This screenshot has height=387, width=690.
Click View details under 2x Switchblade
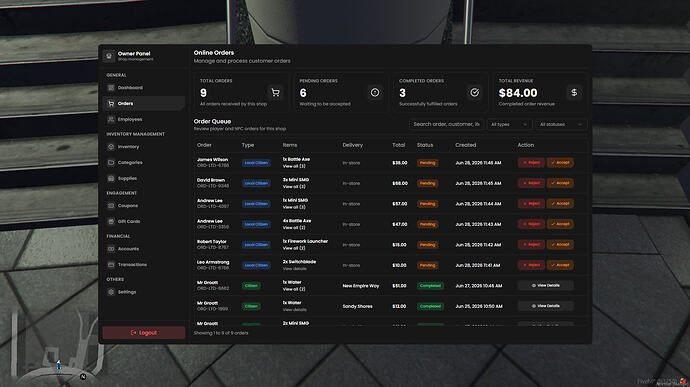tap(295, 269)
